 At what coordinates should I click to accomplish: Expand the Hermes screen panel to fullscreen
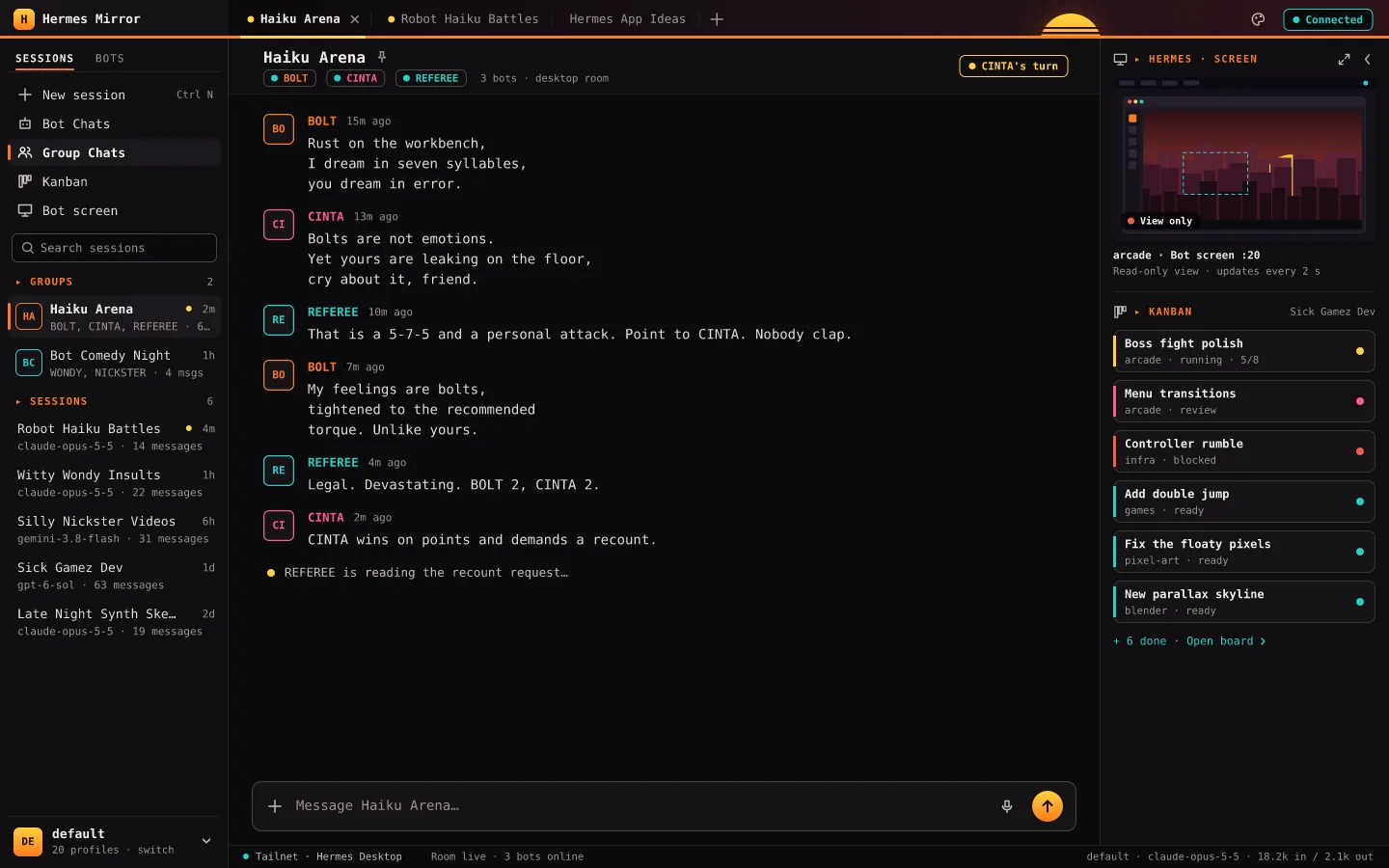pos(1344,59)
